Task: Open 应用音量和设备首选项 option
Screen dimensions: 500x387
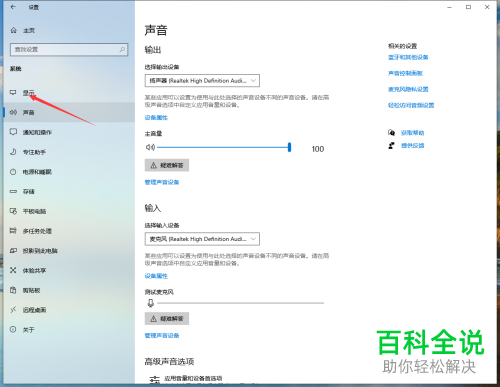Action: 193,378
